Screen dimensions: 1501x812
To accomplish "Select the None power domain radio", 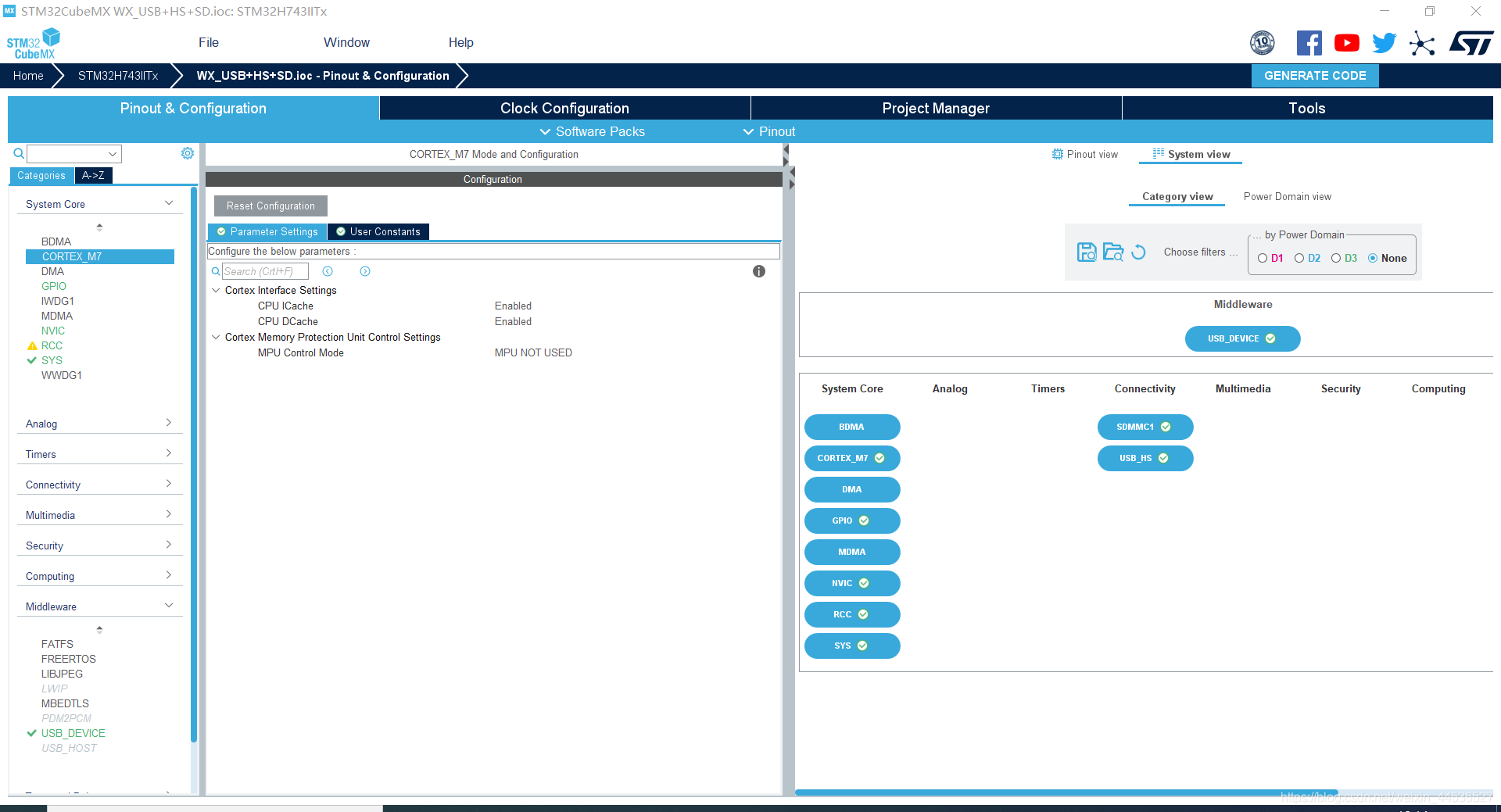I will 1373,258.
